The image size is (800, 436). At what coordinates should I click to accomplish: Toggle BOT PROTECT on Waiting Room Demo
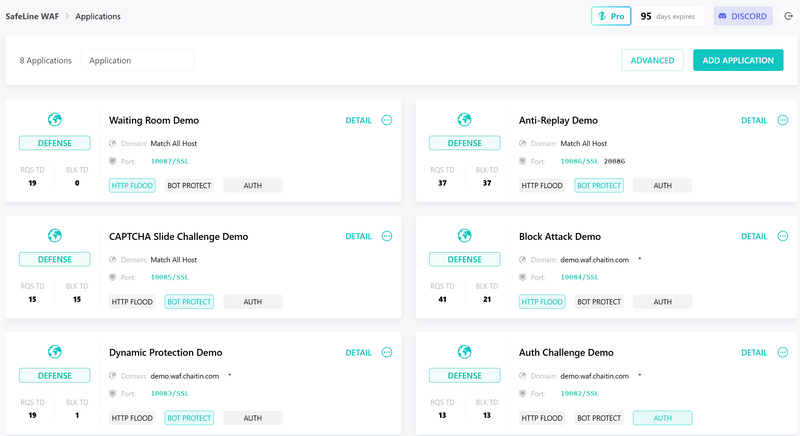[x=189, y=186]
